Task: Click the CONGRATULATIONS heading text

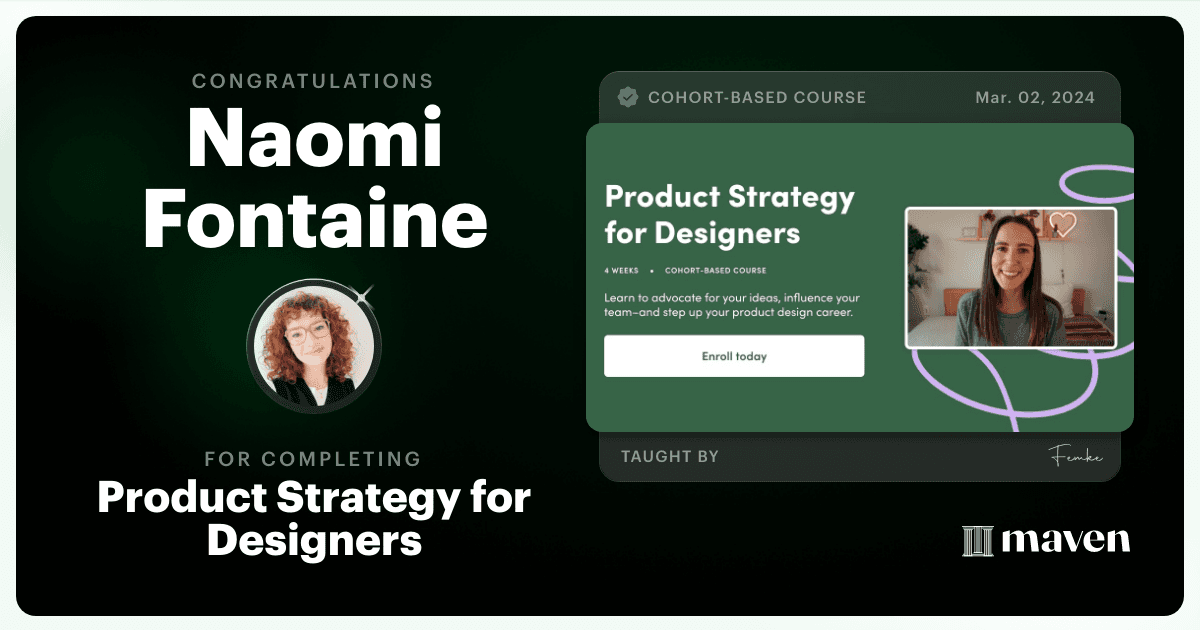Action: [x=313, y=80]
